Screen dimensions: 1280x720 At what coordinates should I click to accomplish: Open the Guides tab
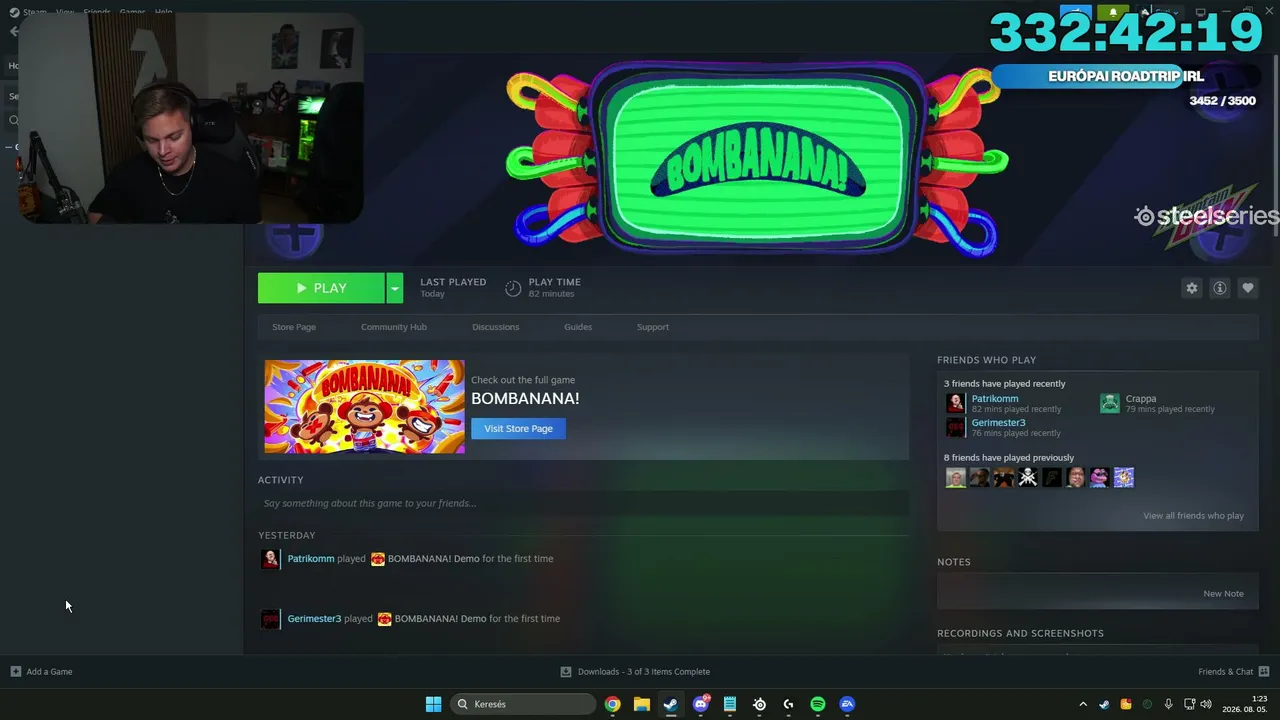coord(578,327)
